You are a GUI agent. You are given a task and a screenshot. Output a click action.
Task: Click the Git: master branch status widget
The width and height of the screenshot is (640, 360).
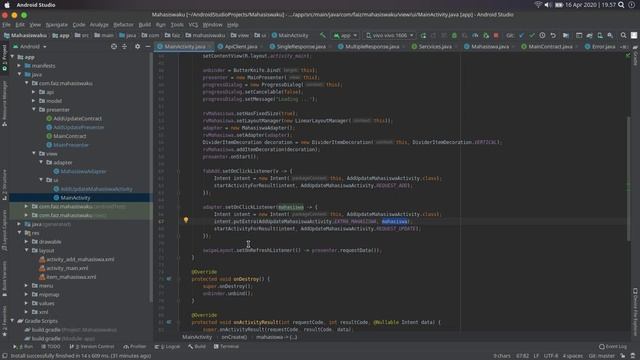pos(602,356)
